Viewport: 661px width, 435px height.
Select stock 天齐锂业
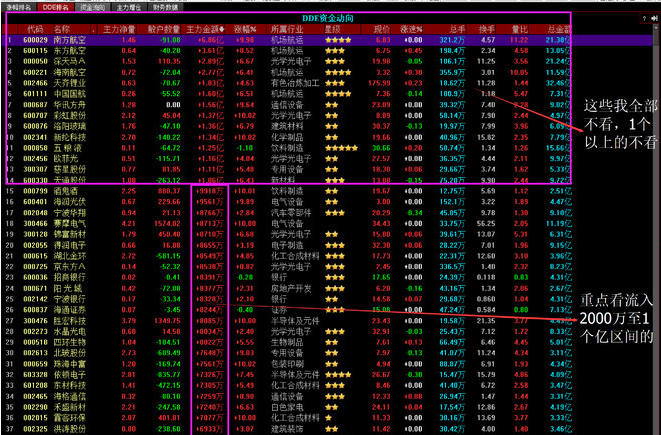(x=70, y=83)
